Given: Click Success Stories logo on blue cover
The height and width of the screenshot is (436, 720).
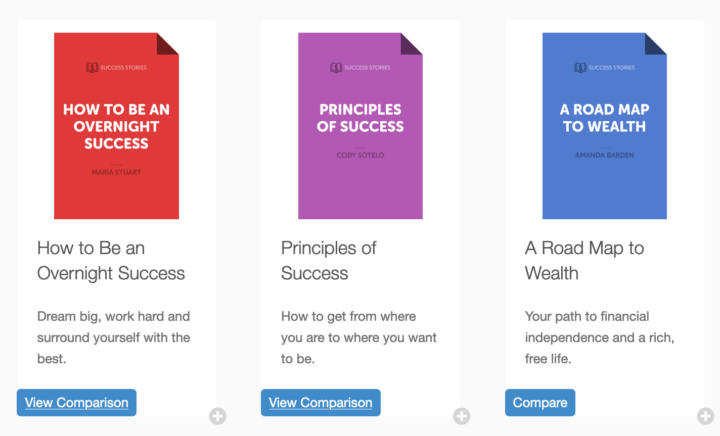Looking at the screenshot, I should tap(604, 68).
